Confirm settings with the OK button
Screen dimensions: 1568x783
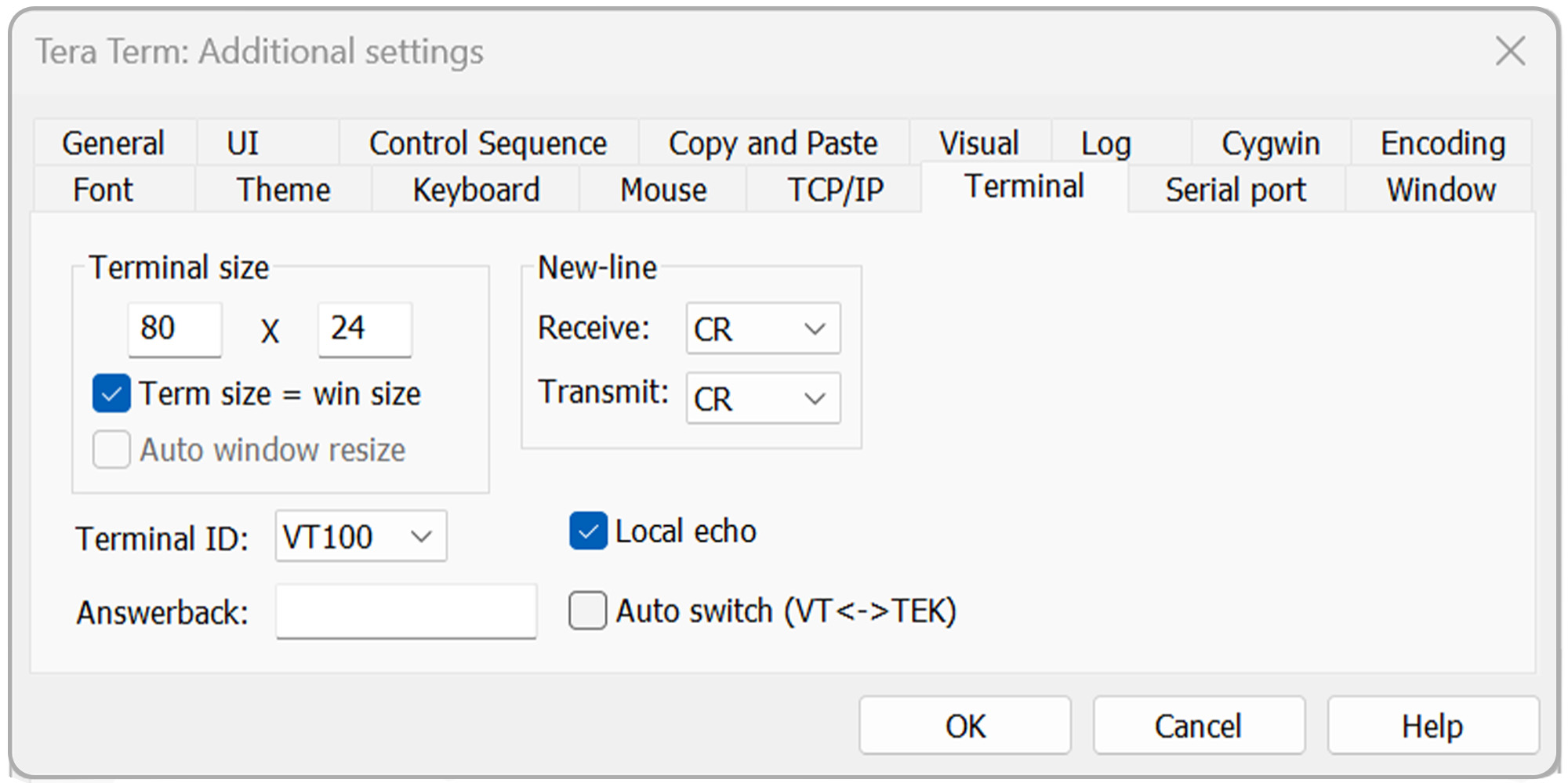965,726
